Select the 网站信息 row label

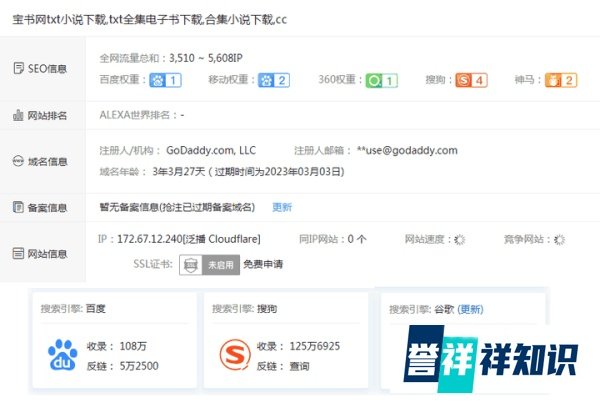(47, 254)
